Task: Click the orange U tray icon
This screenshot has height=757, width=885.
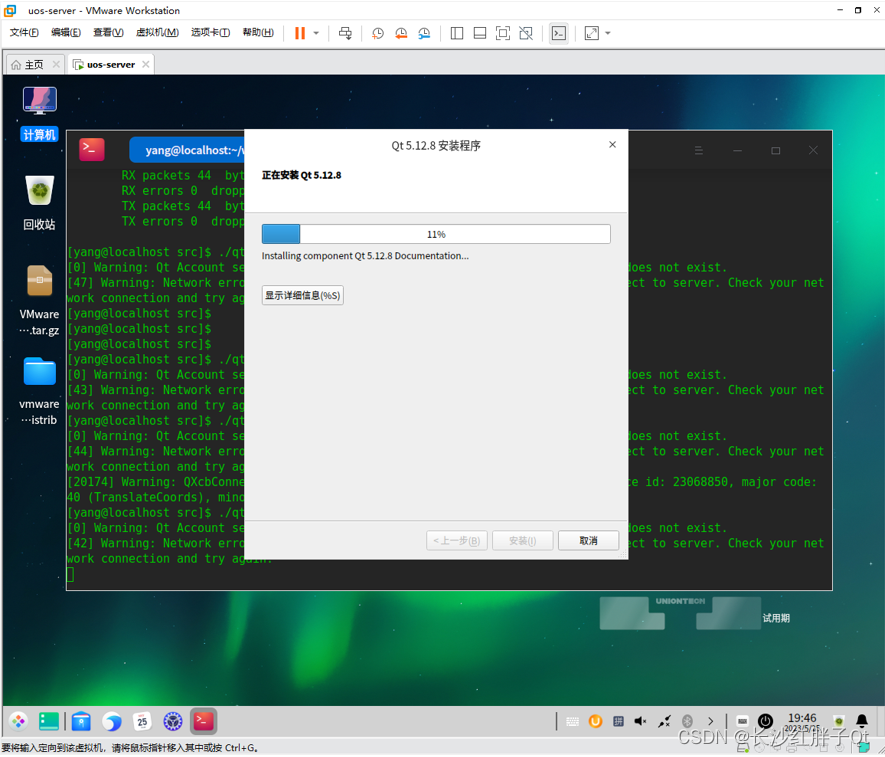Action: 595,721
